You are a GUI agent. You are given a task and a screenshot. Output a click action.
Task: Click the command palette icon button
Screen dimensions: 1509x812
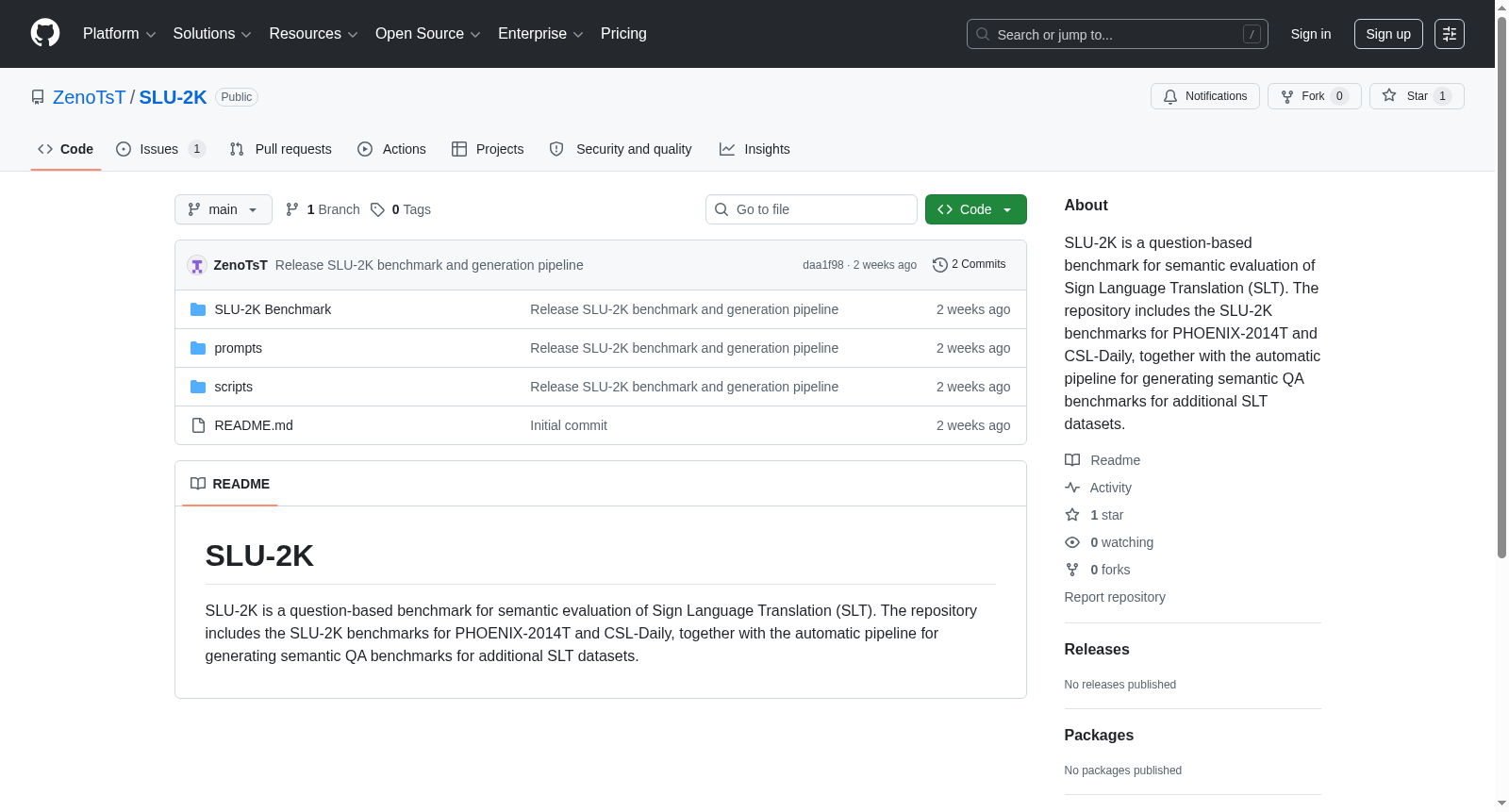pyautogui.click(x=1449, y=34)
